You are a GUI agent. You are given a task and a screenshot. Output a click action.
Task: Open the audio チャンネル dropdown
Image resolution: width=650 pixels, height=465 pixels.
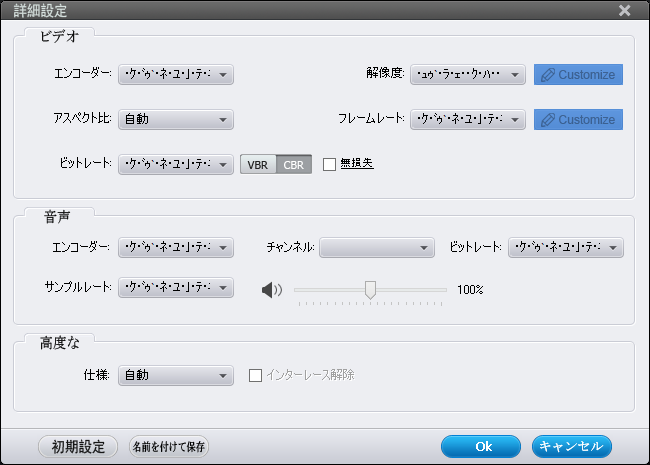(376, 247)
